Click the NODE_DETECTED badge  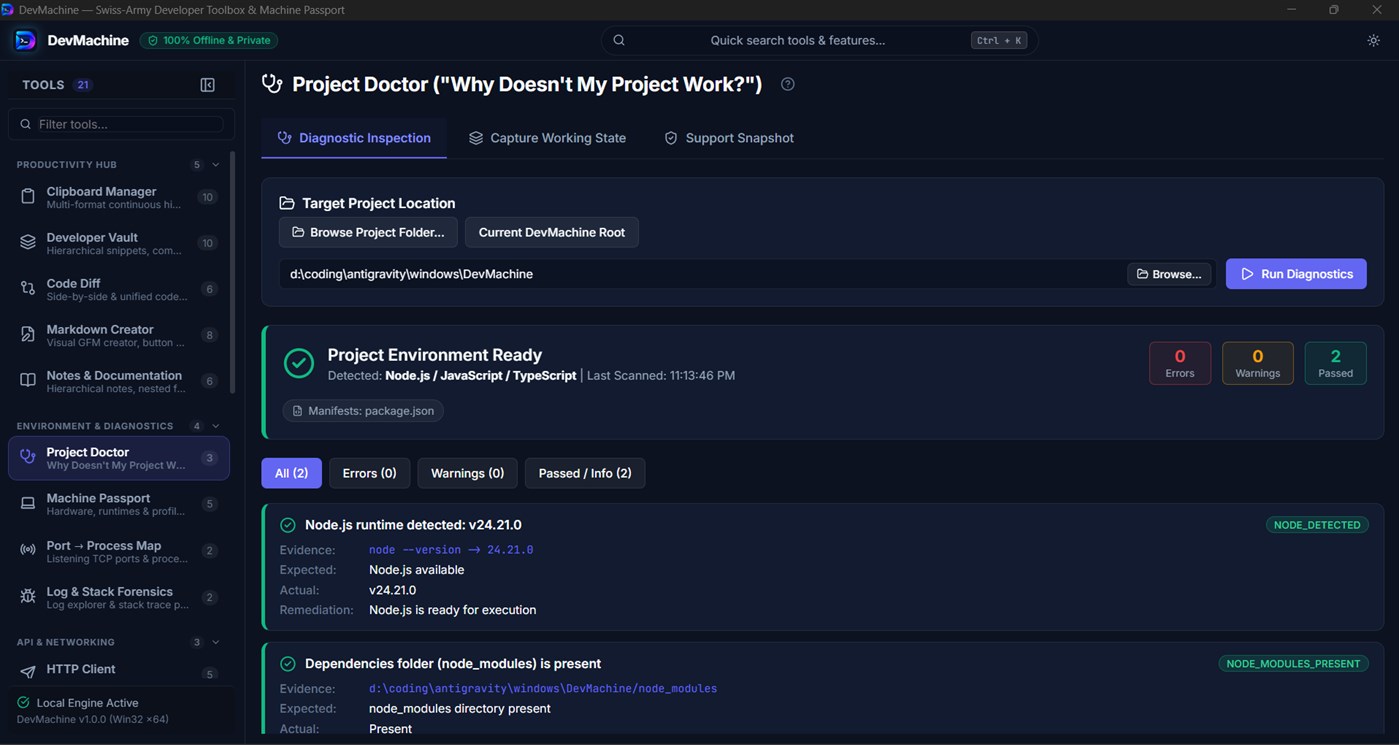(x=1317, y=524)
